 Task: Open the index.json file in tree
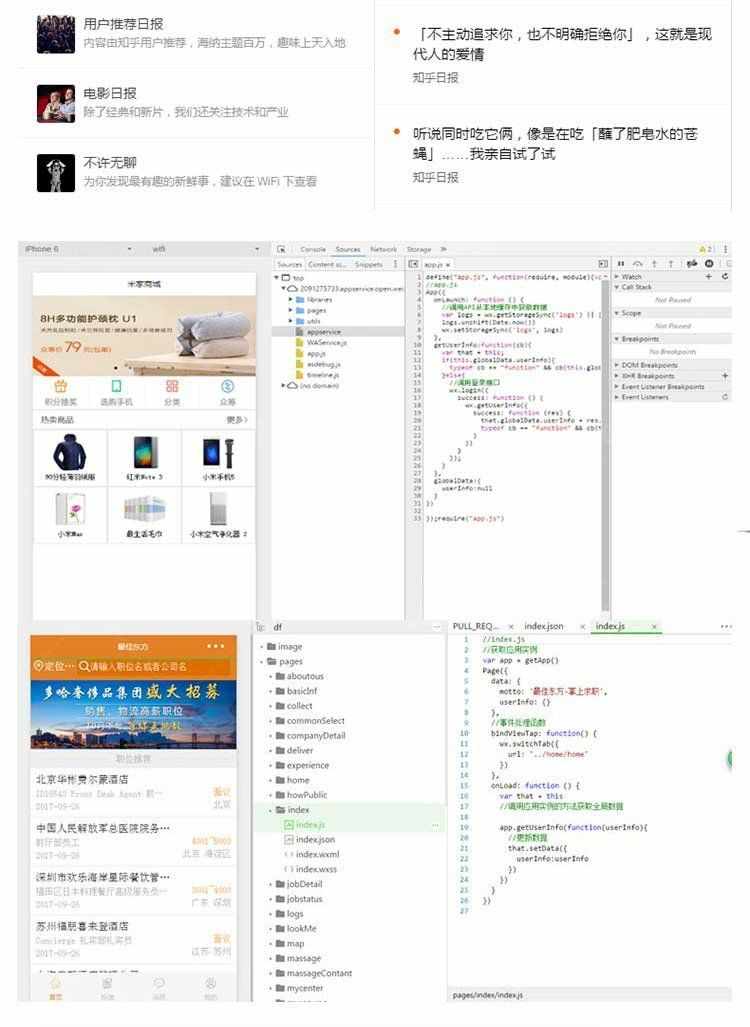coord(310,839)
